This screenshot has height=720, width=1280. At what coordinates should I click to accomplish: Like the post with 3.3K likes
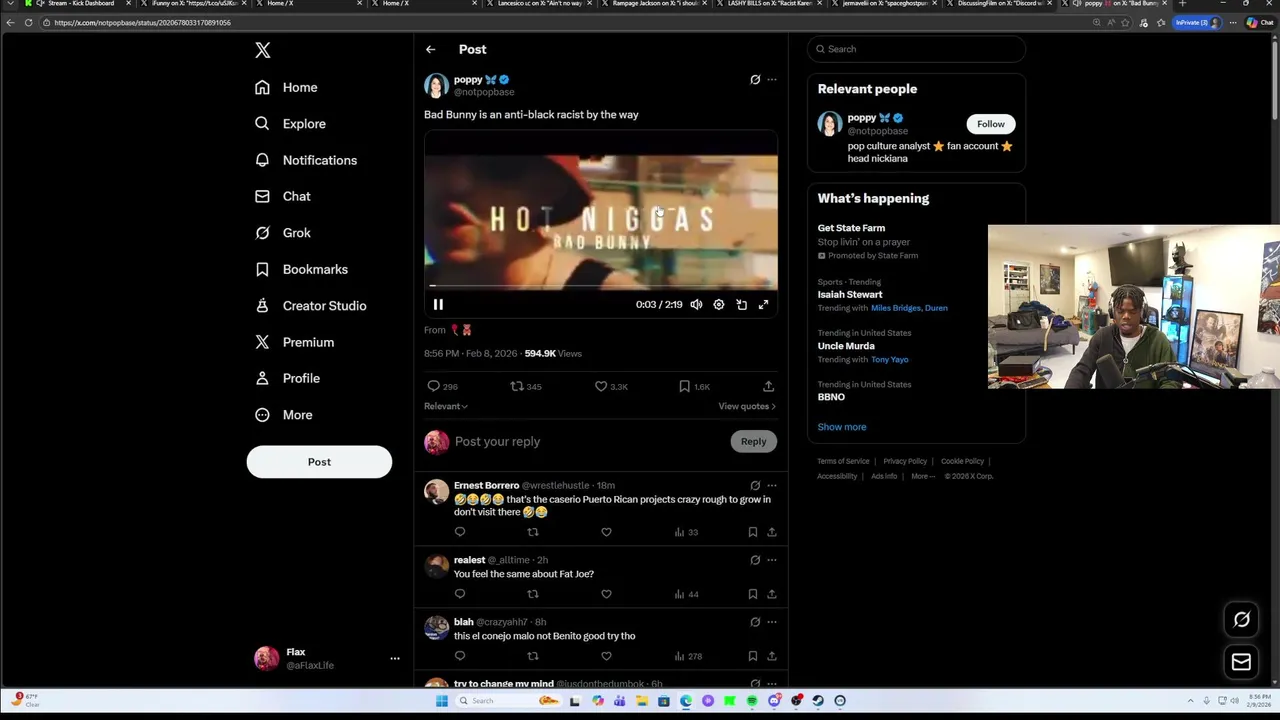pyautogui.click(x=611, y=386)
